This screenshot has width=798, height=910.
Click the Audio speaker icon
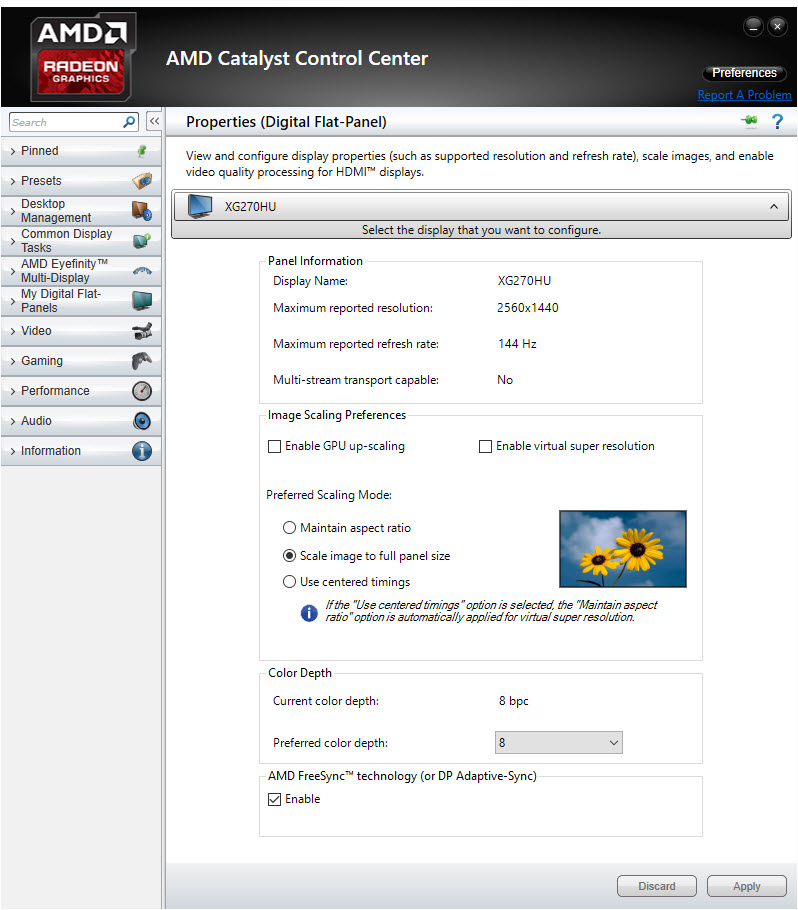coord(142,421)
